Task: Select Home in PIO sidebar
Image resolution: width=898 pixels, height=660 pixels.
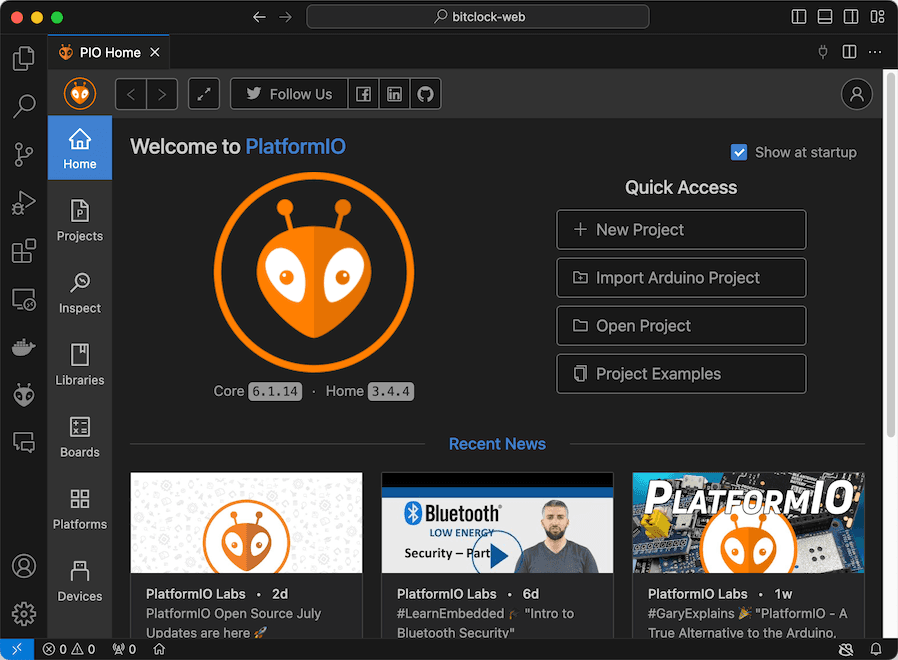Action: pyautogui.click(x=80, y=148)
